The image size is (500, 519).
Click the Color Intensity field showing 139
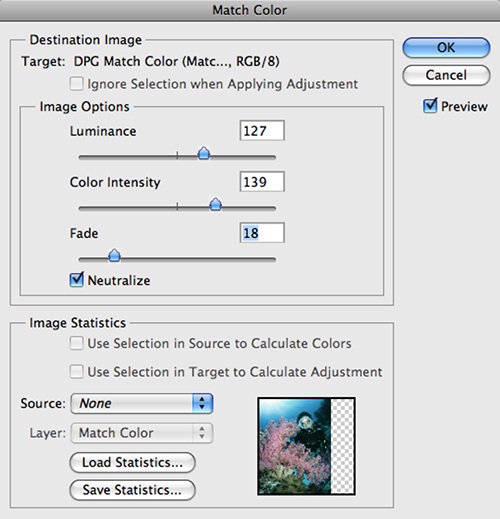point(262,182)
